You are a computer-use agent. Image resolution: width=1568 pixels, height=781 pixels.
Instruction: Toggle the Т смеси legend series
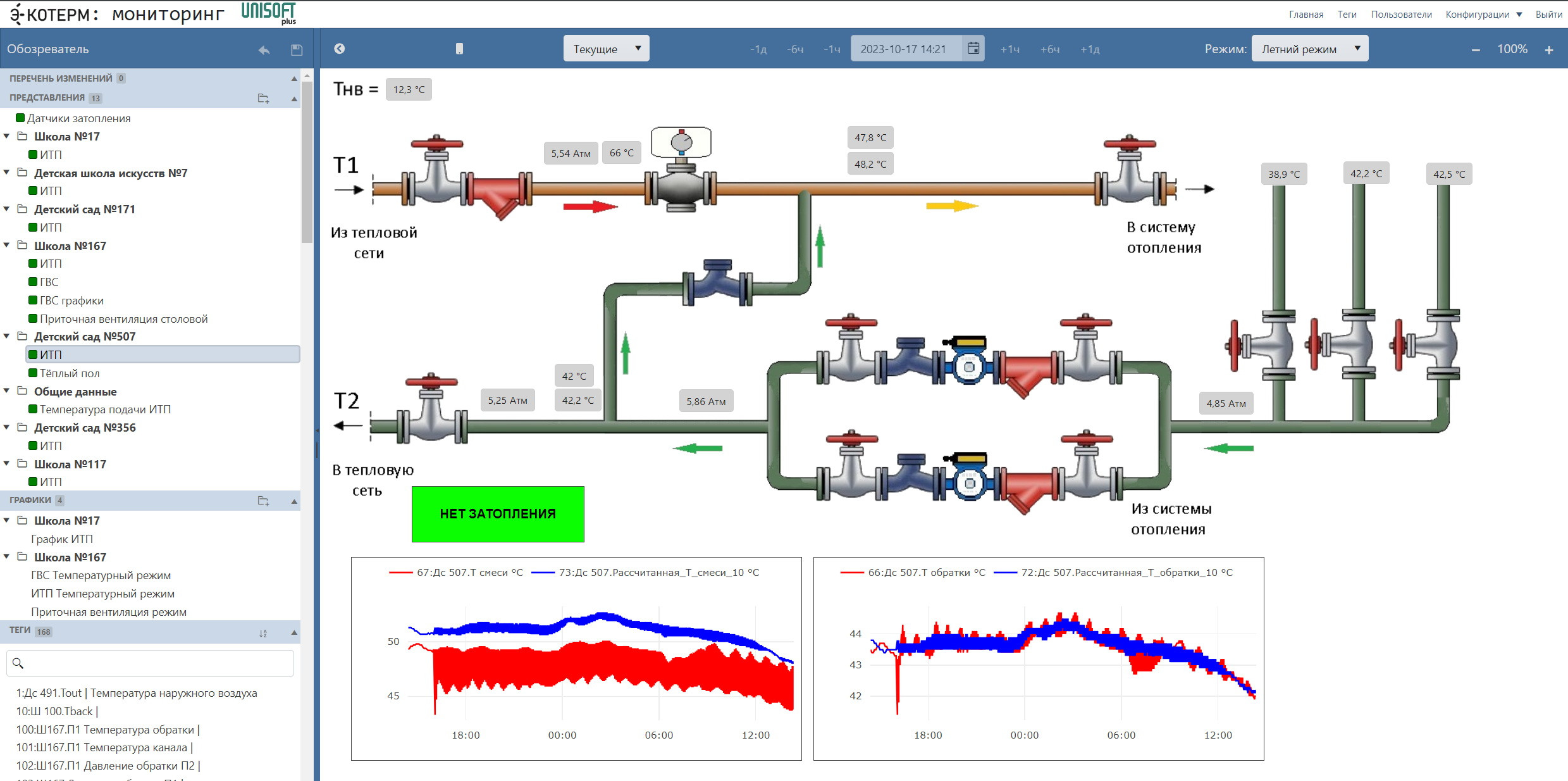point(456,572)
